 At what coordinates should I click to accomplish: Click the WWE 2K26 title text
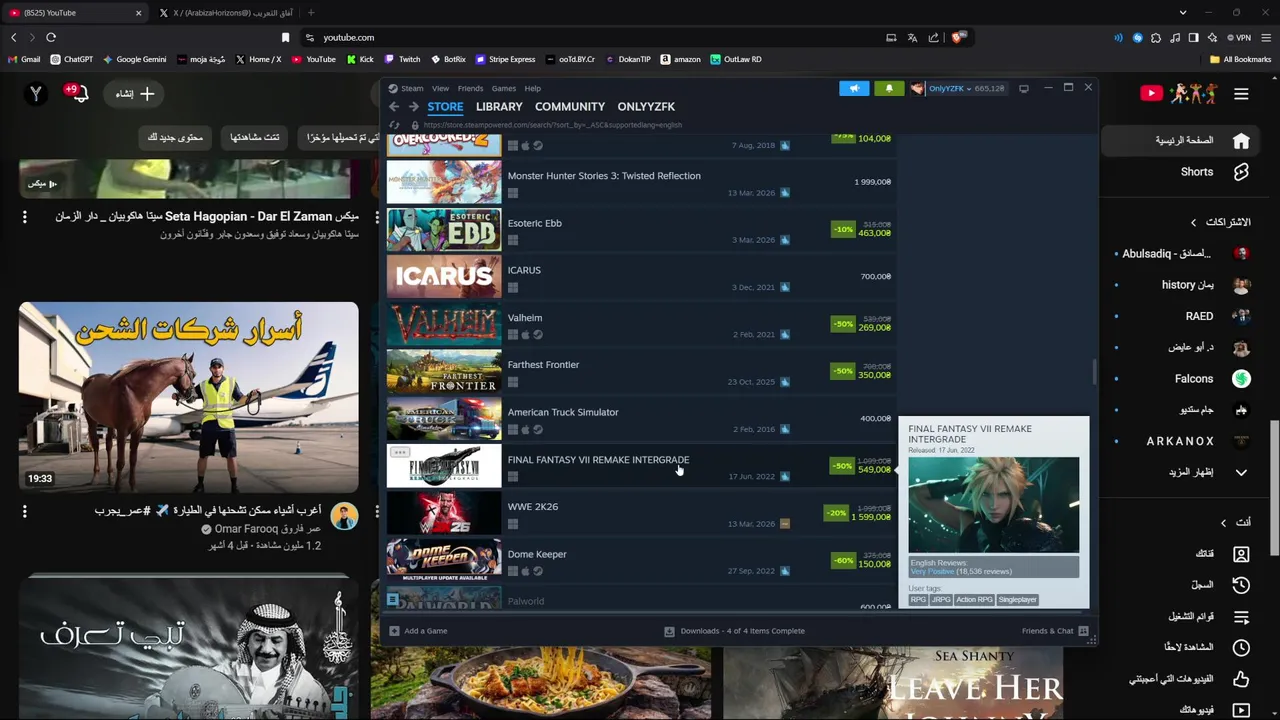(x=533, y=507)
